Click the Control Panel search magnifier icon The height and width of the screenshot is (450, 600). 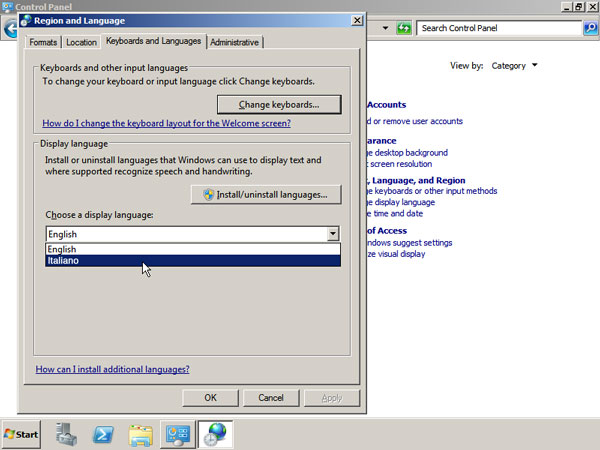tap(591, 28)
